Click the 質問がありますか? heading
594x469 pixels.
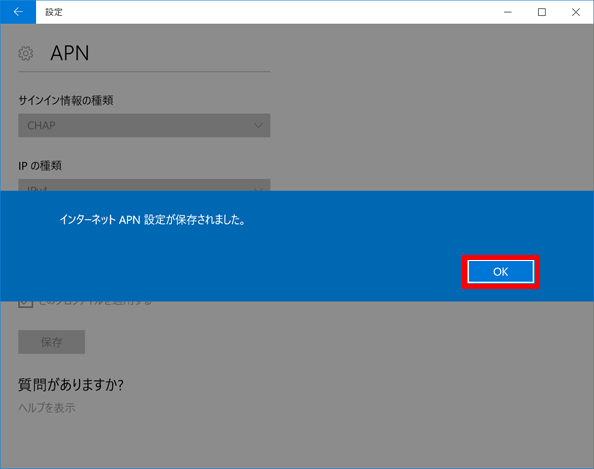pos(71,385)
